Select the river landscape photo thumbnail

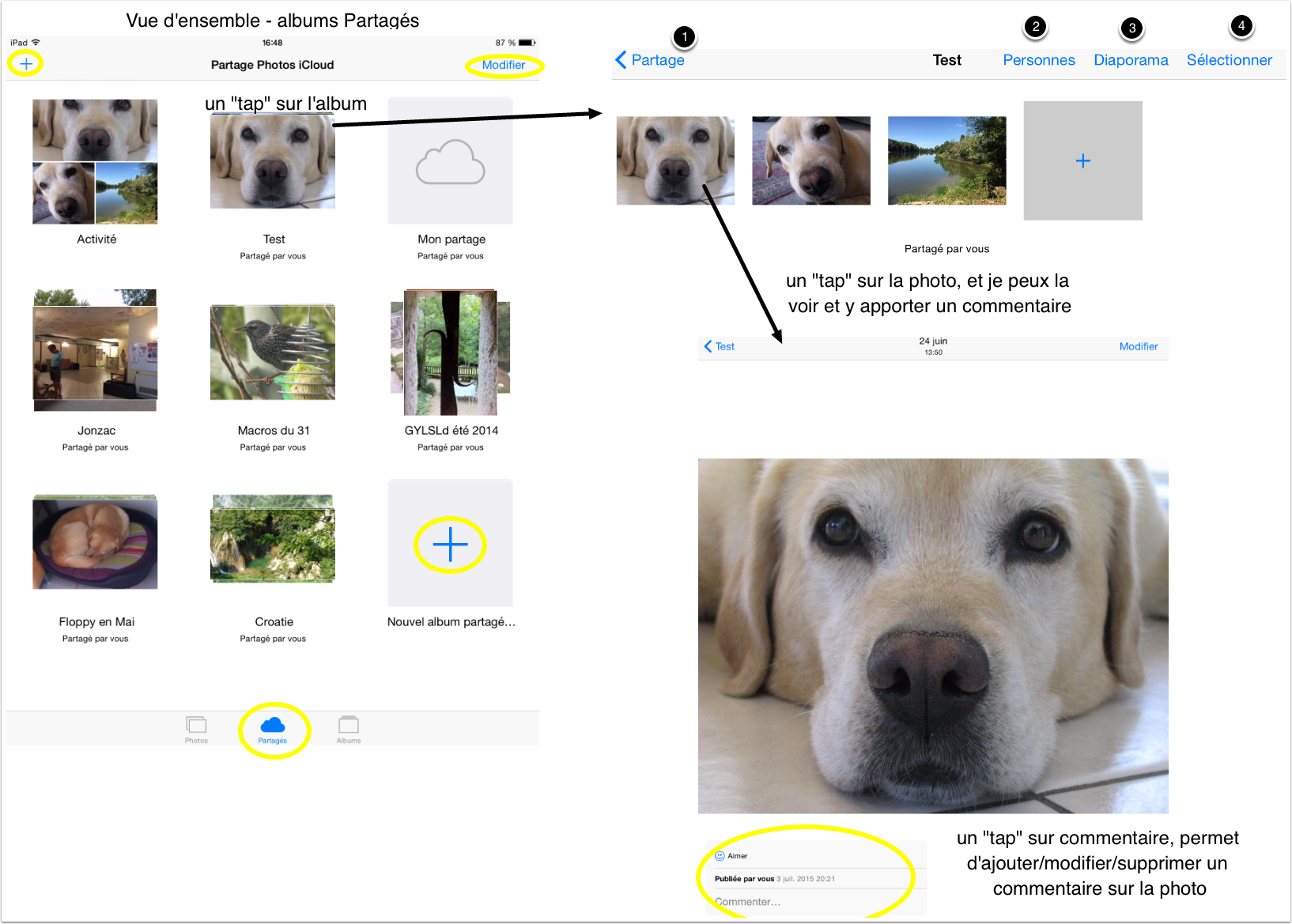point(946,160)
